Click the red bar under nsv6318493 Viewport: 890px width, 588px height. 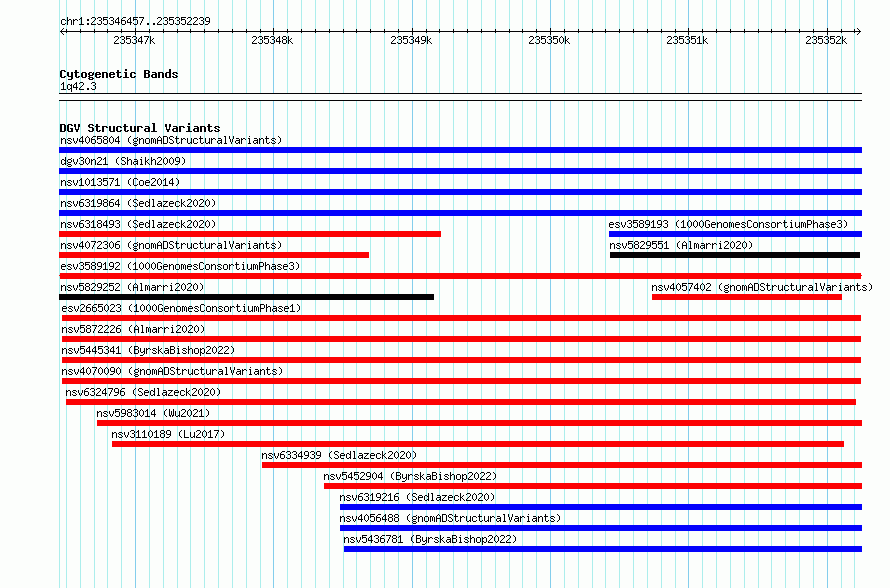(250, 234)
